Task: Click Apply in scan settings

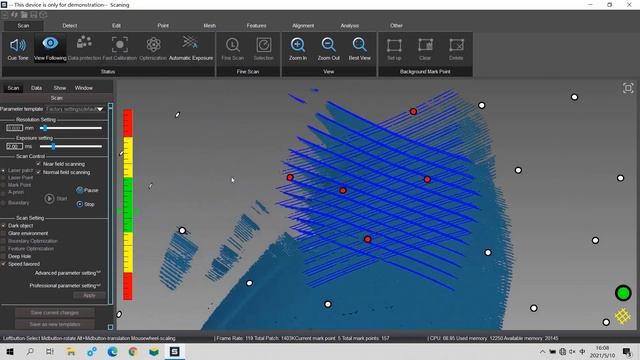Action: [89, 295]
